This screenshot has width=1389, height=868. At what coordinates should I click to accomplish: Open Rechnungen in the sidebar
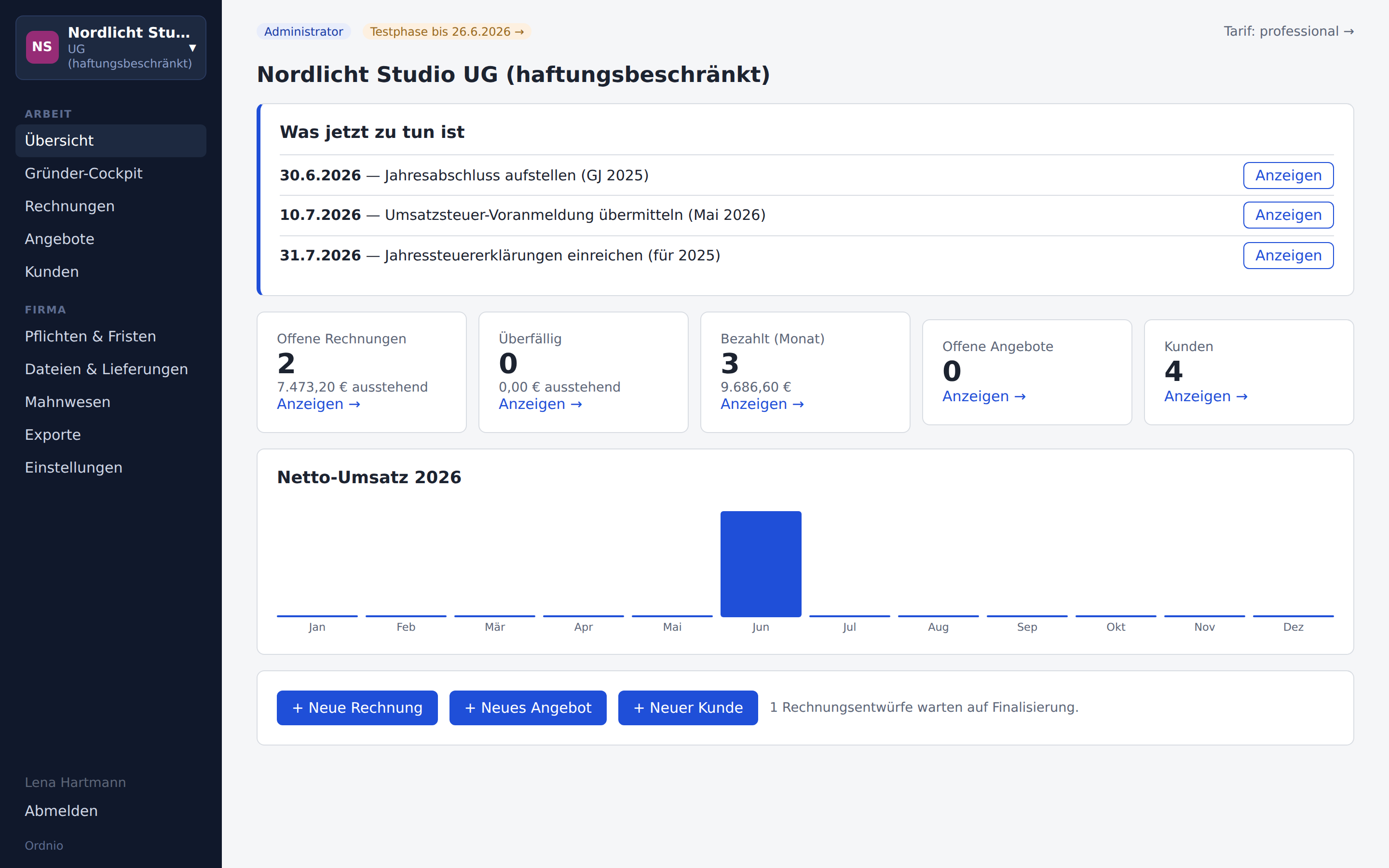tap(111, 206)
